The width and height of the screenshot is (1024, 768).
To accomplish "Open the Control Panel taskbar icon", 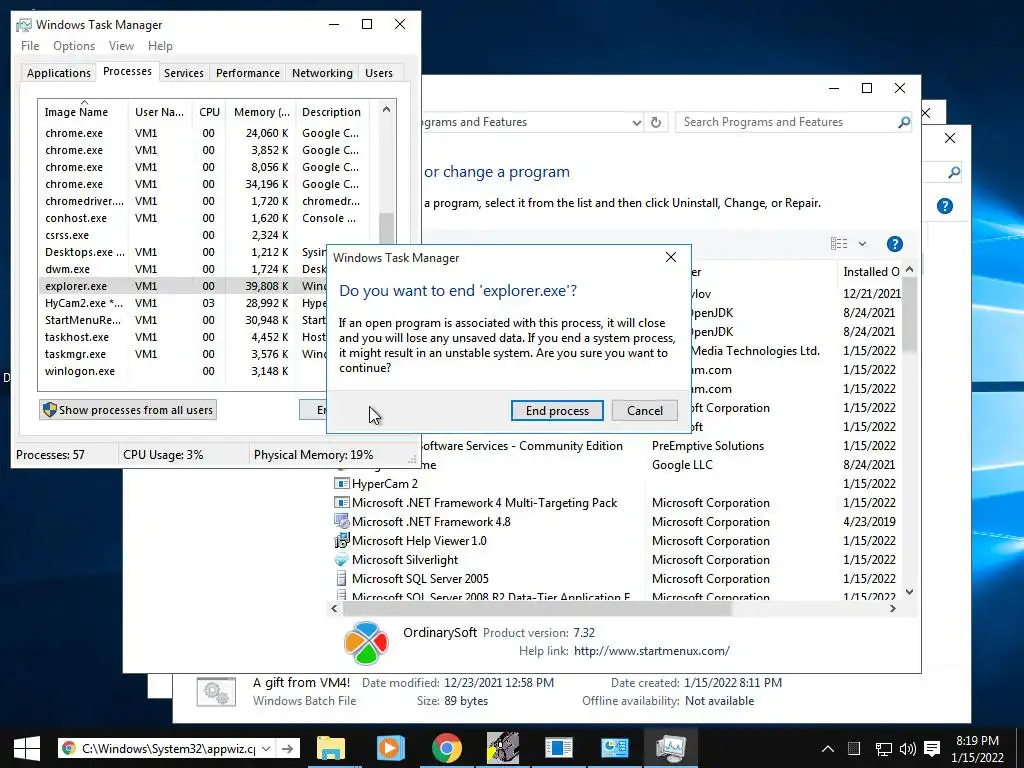I will [615, 748].
